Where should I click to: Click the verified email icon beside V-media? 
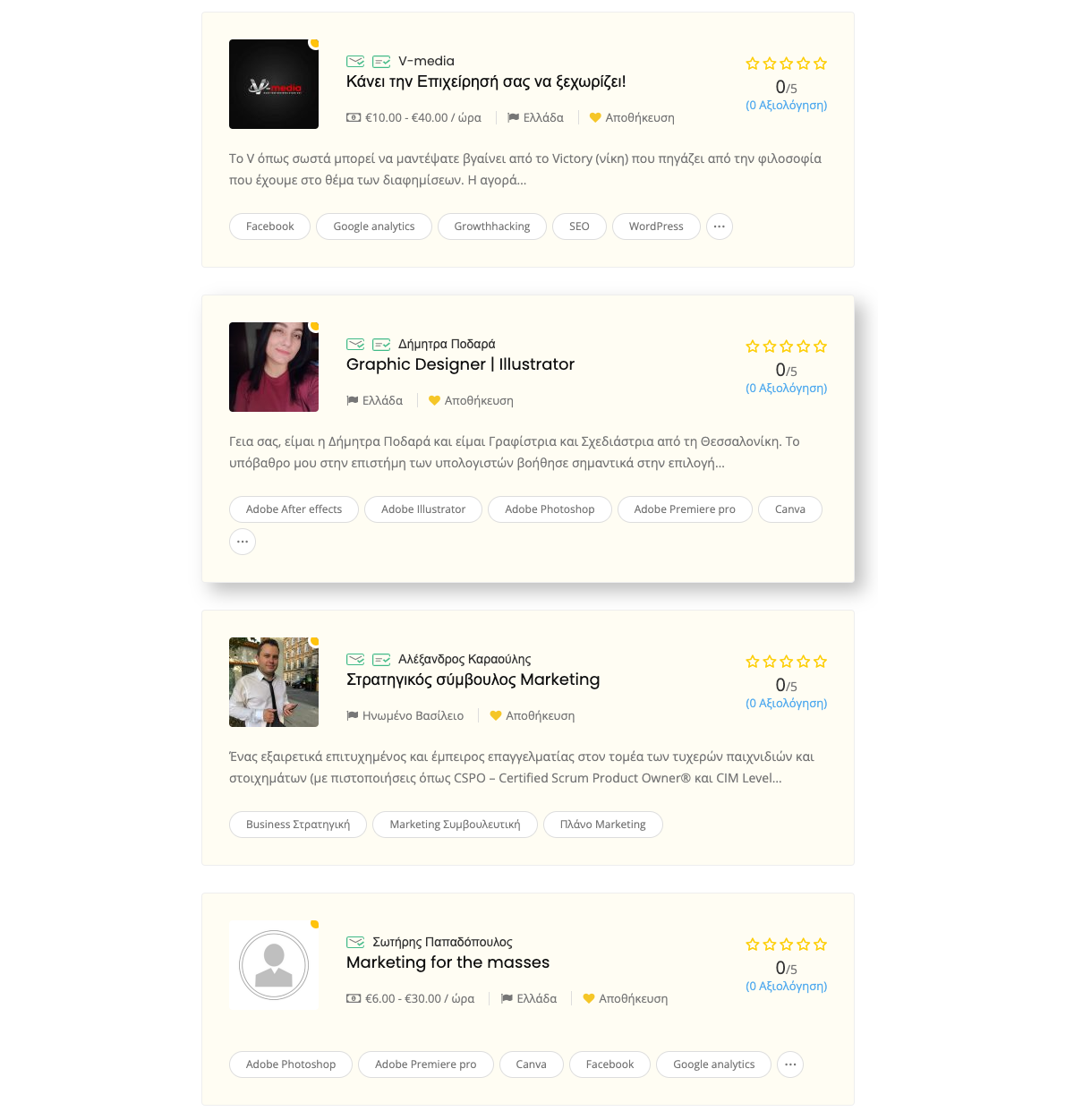coord(355,61)
